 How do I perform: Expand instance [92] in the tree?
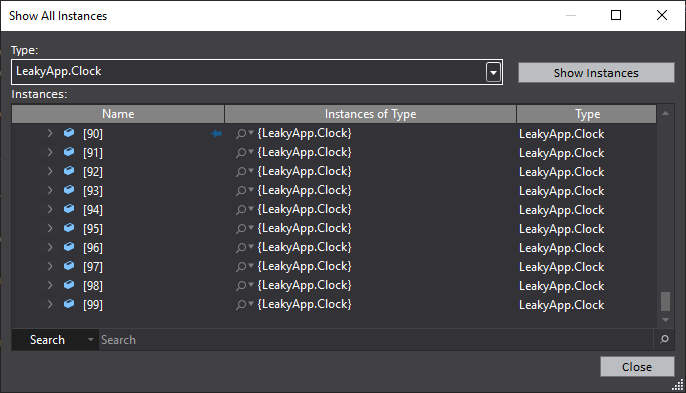(50, 171)
